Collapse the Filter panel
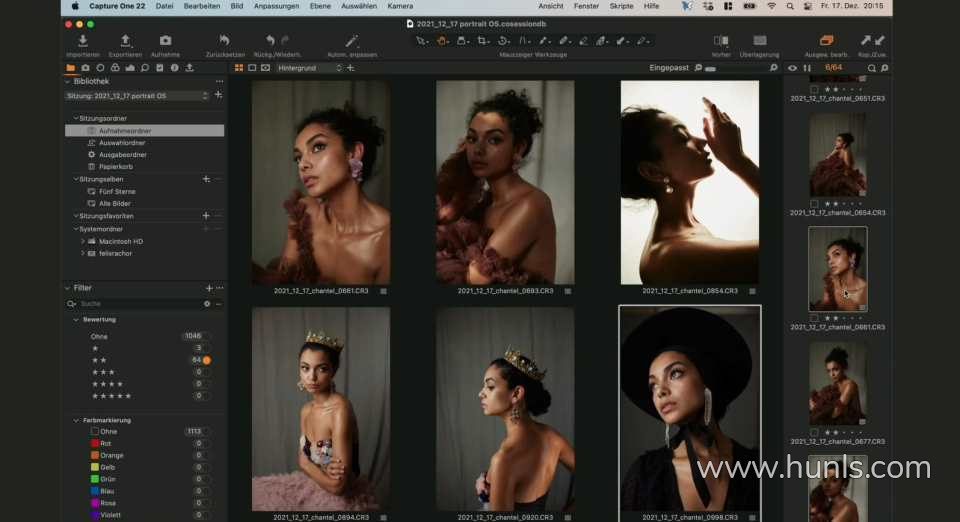Viewport: 960px width, 522px height. (x=67, y=288)
